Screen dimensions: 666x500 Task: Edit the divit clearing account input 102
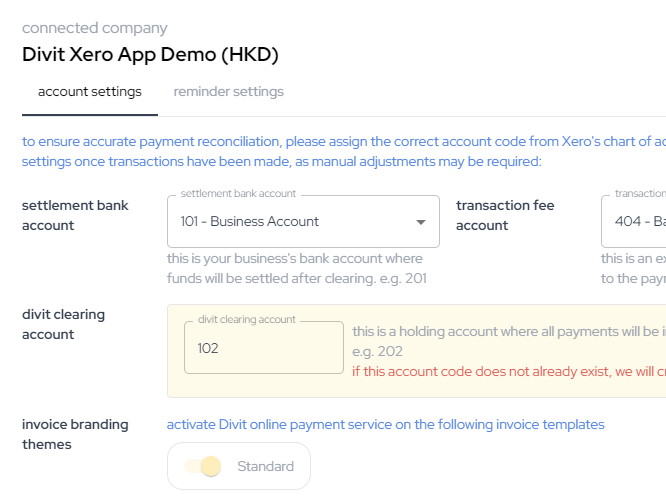(264, 348)
